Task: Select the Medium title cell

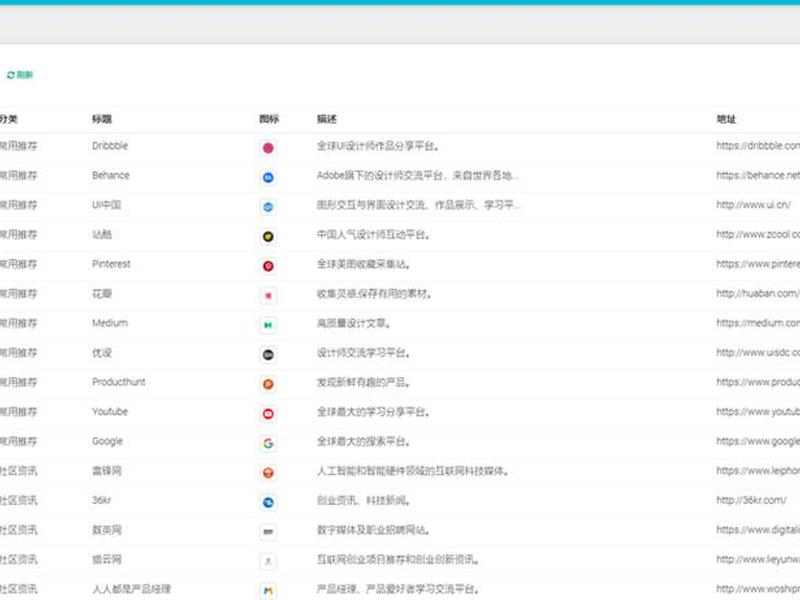Action: (110, 323)
